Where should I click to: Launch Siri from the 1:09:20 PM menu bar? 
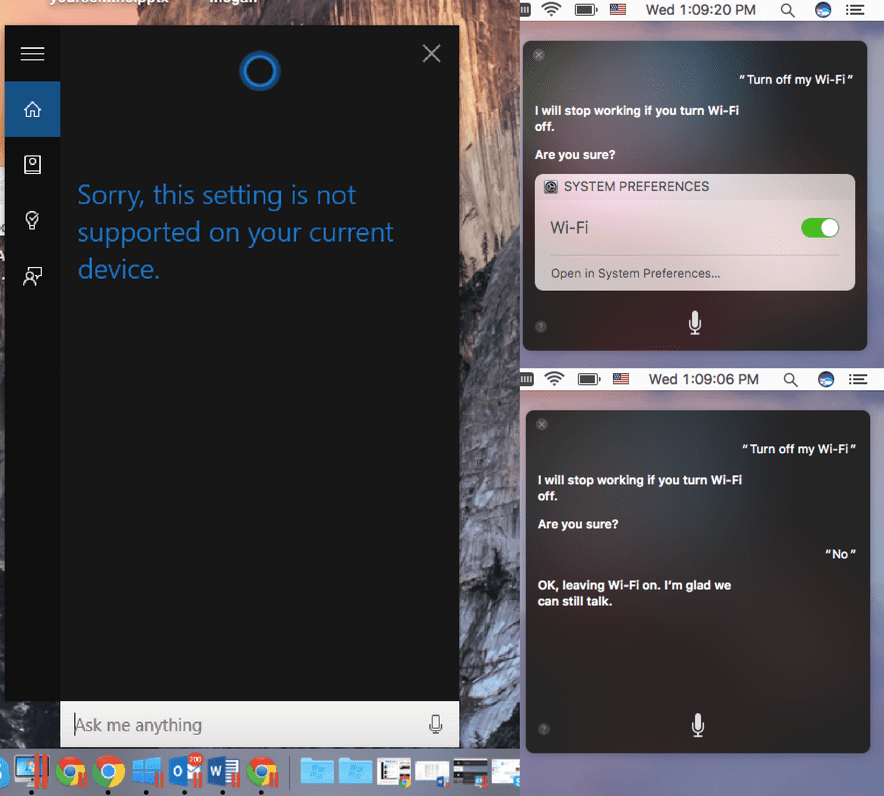(x=823, y=10)
